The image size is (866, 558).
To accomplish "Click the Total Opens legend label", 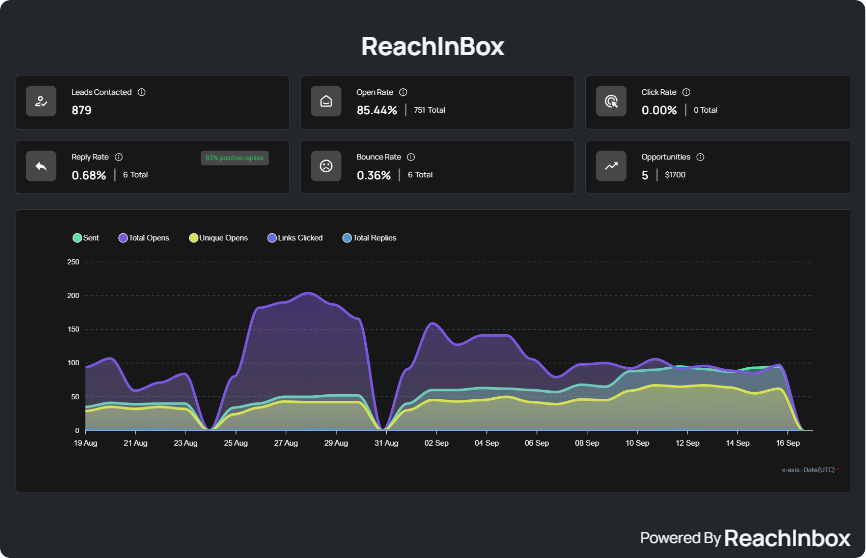I will pos(149,238).
